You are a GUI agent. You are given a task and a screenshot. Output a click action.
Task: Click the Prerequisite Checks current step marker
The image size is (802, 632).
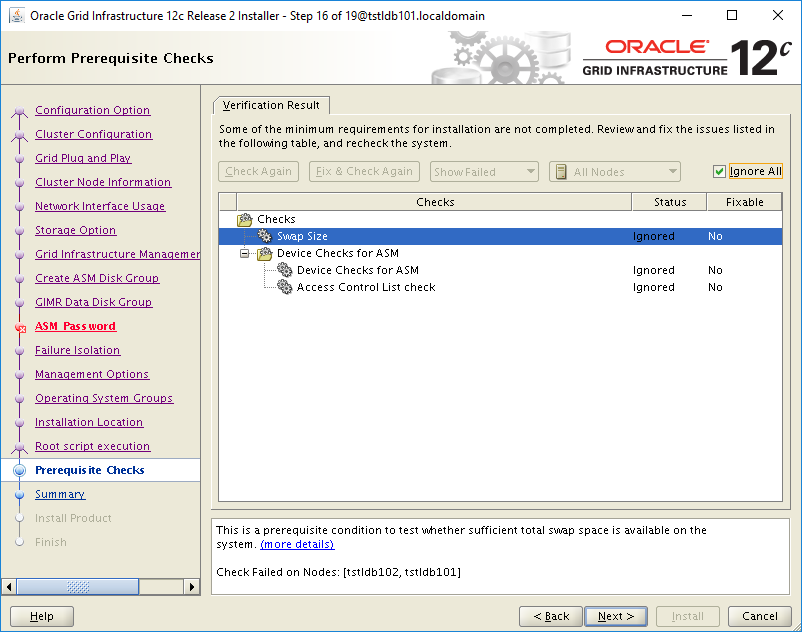pyautogui.click(x=19, y=470)
